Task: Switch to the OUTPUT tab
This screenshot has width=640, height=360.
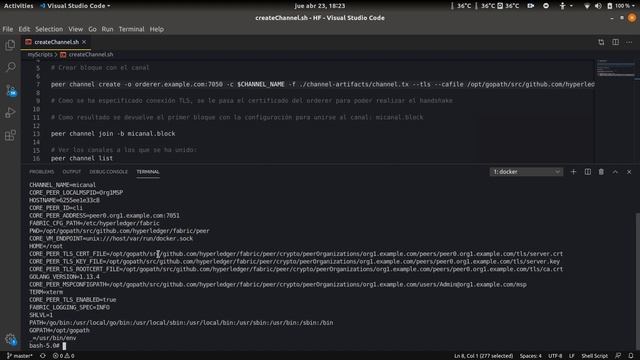Action: (x=72, y=172)
